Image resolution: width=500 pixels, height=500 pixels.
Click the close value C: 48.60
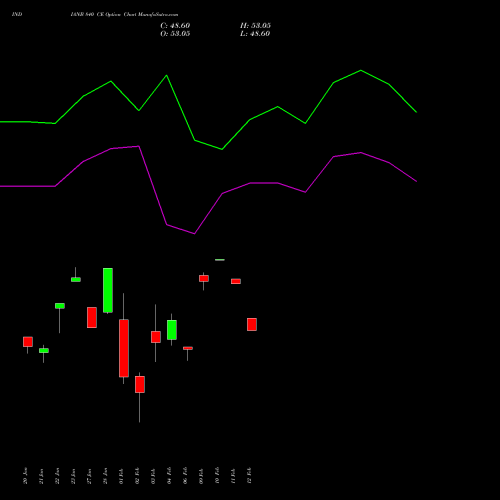coord(175,26)
